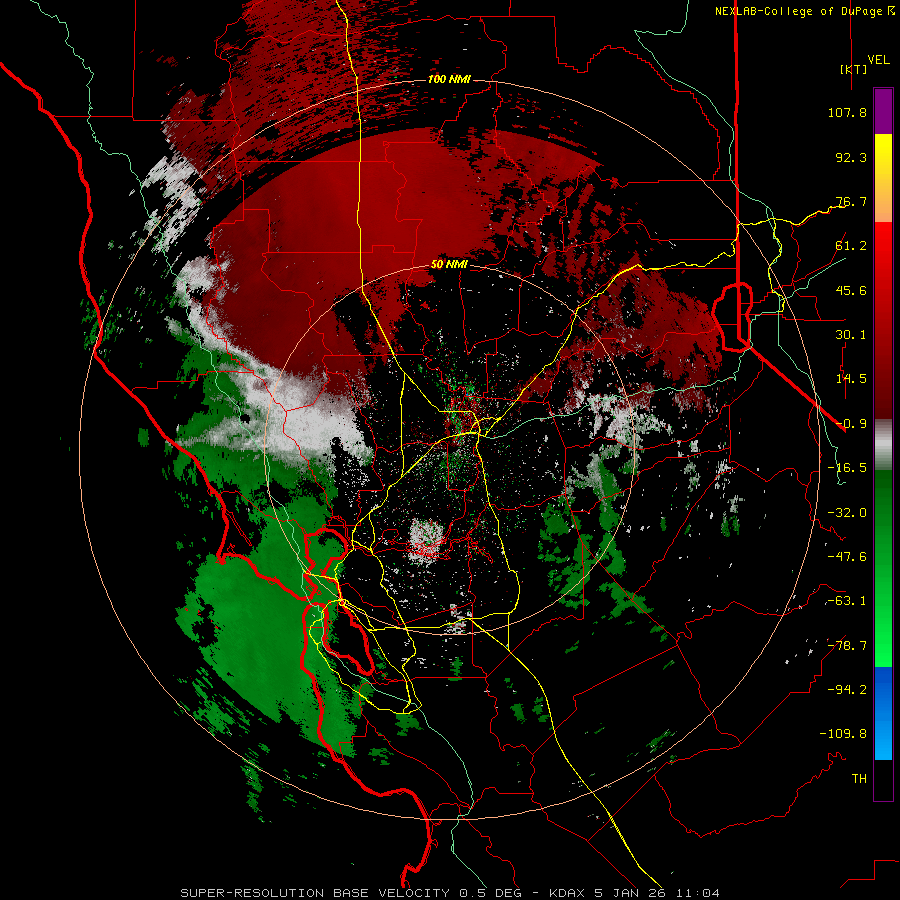The width and height of the screenshot is (900, 900).
Task: Click the 14.5 velocity scale value
Action: [851, 379]
